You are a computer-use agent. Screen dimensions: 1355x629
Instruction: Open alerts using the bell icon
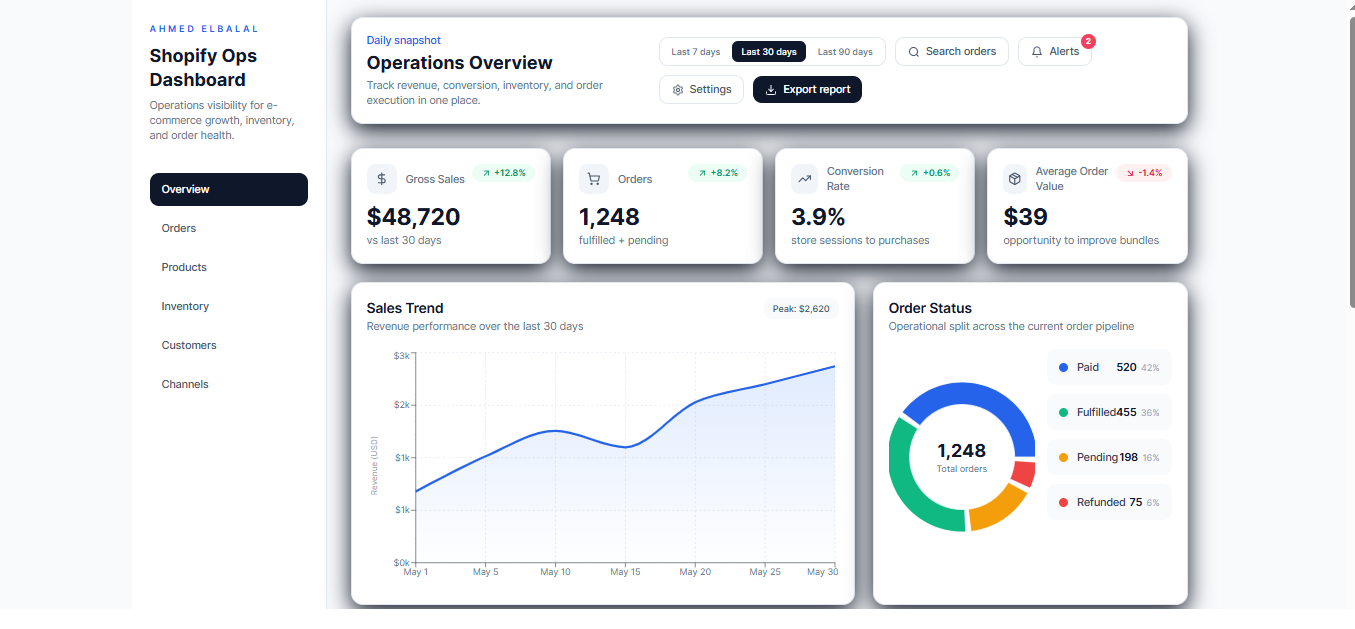click(1037, 51)
